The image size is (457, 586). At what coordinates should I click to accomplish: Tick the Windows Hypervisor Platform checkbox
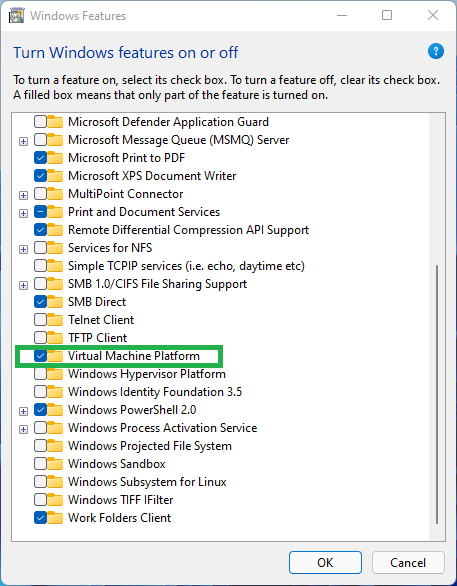coord(40,374)
